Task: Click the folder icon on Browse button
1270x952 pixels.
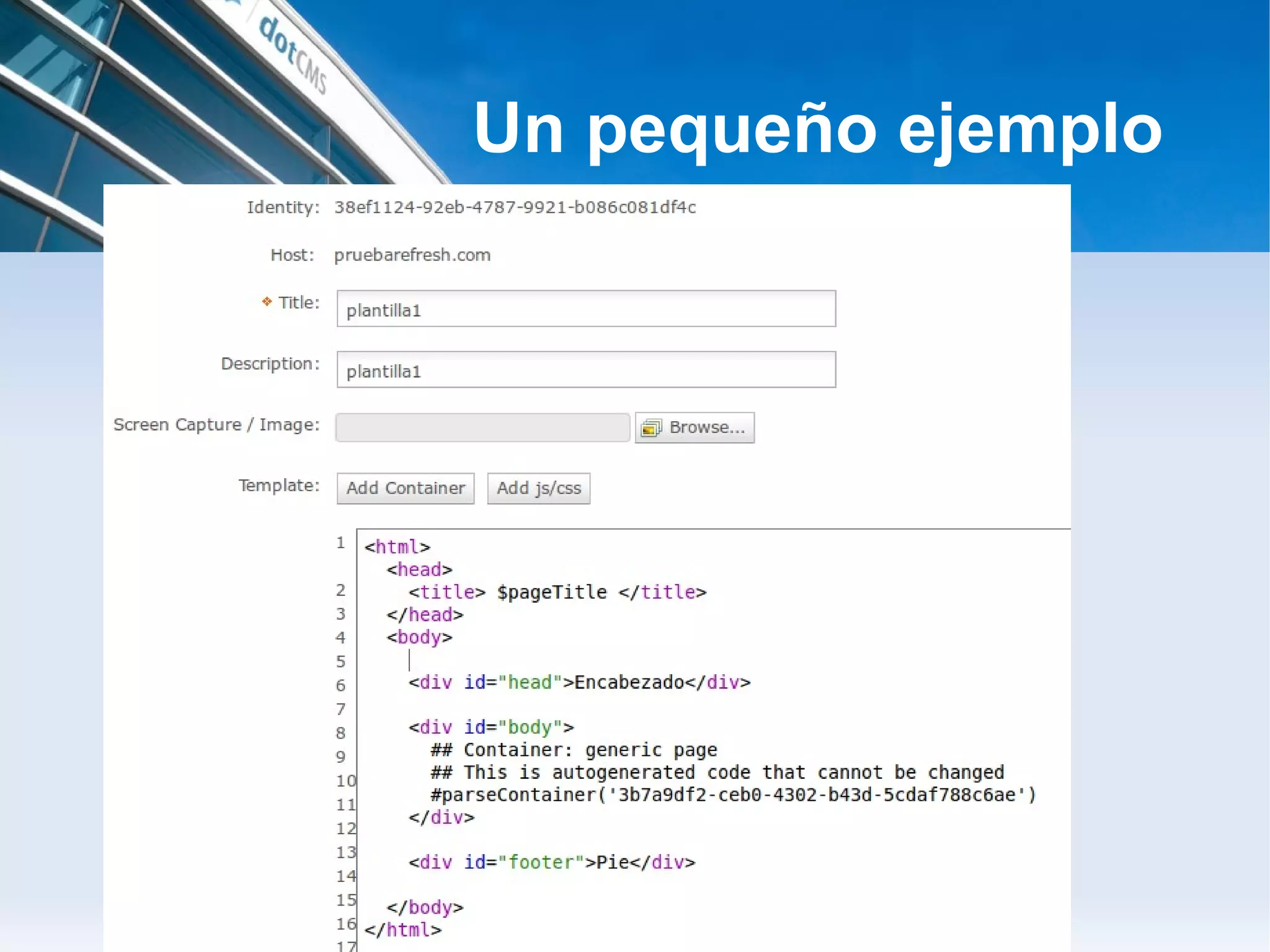Action: 651,428
